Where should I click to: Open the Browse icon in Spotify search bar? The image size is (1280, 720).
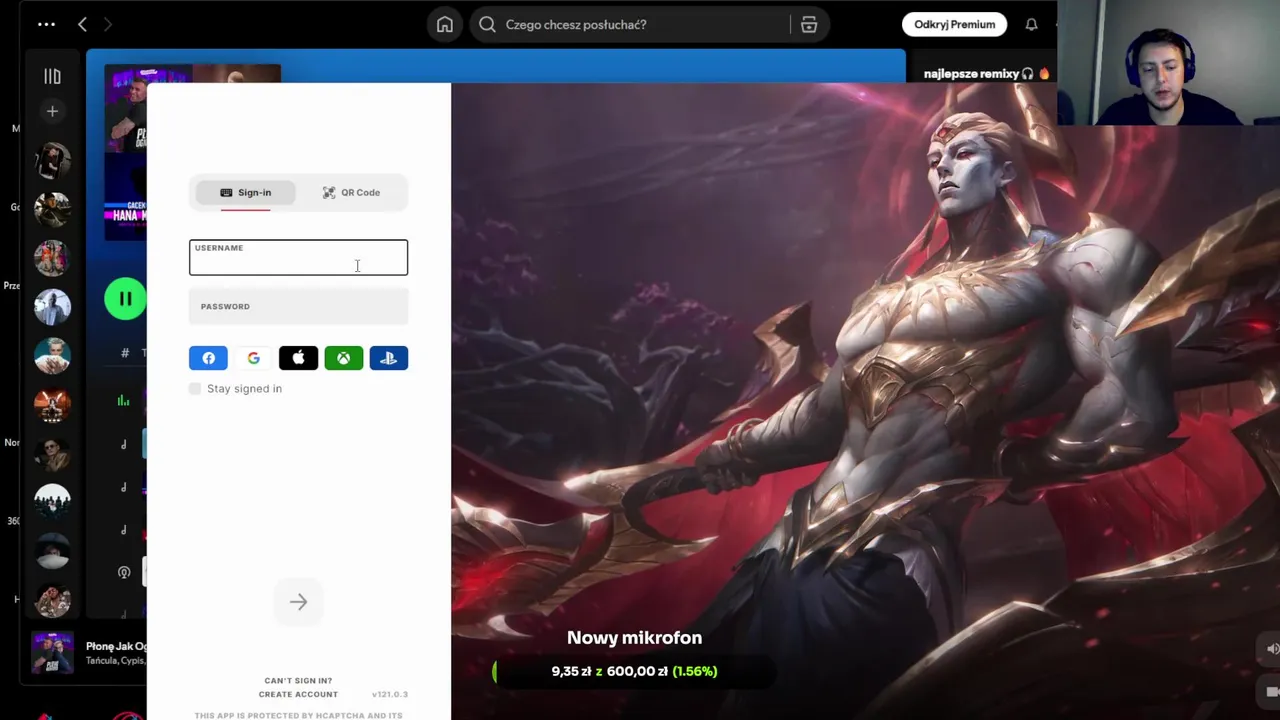tap(809, 24)
